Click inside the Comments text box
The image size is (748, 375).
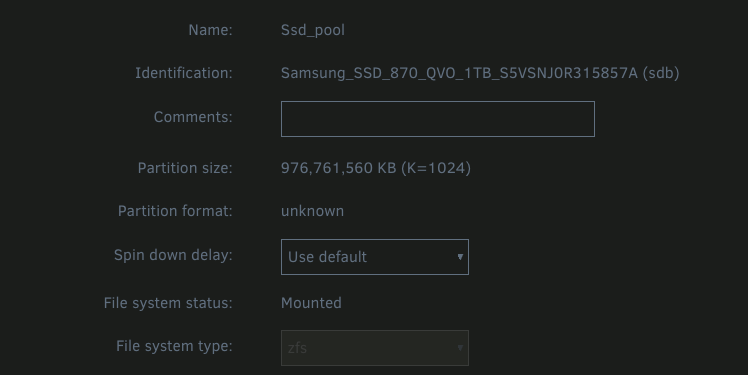point(437,119)
